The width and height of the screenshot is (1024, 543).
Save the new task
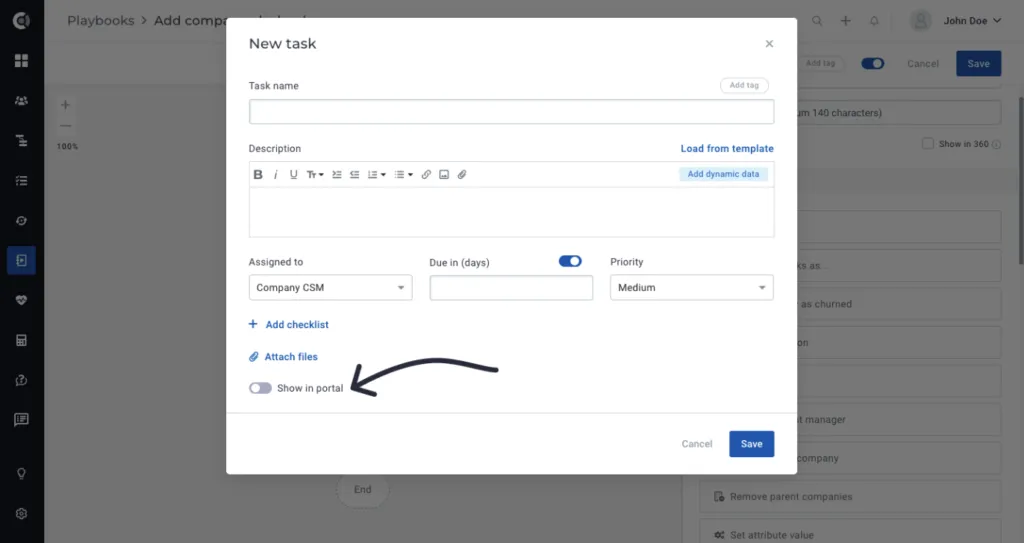tap(752, 444)
